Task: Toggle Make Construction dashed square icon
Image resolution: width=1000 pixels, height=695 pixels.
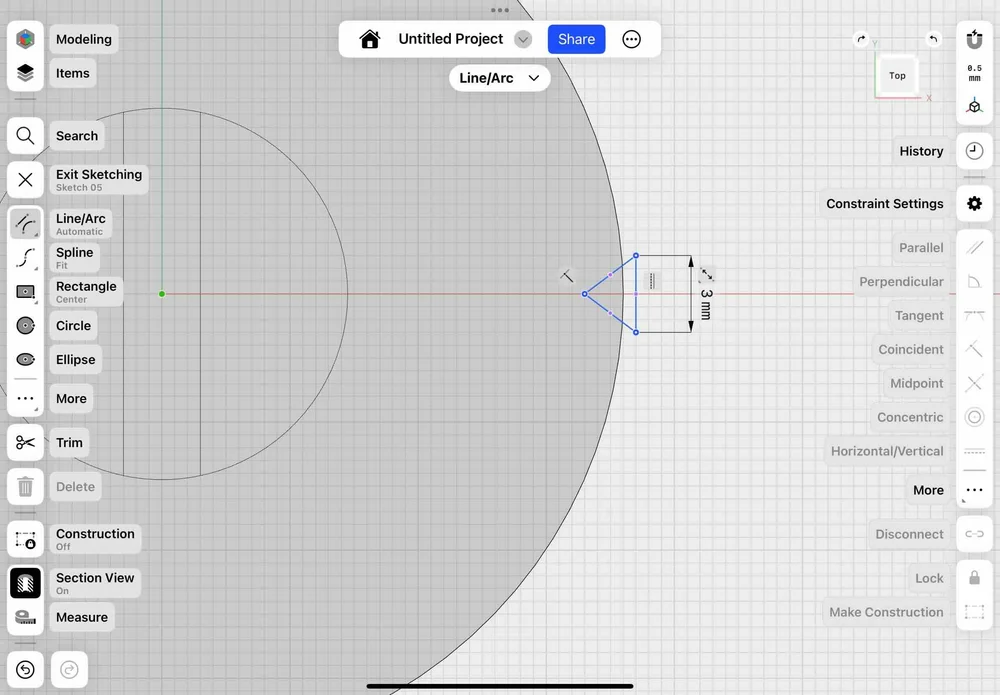Action: pos(974,612)
